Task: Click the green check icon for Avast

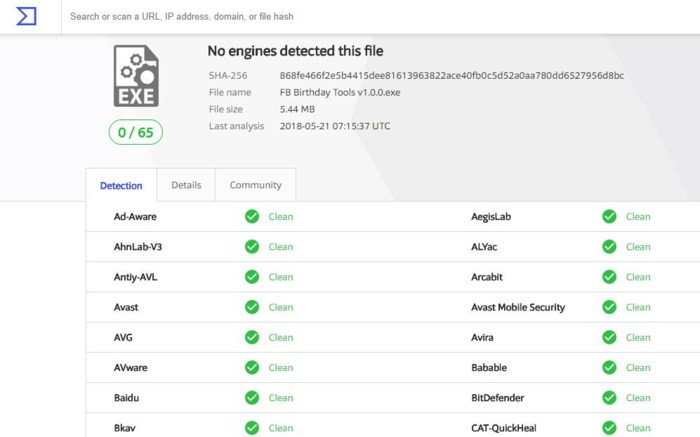Action: pos(252,307)
